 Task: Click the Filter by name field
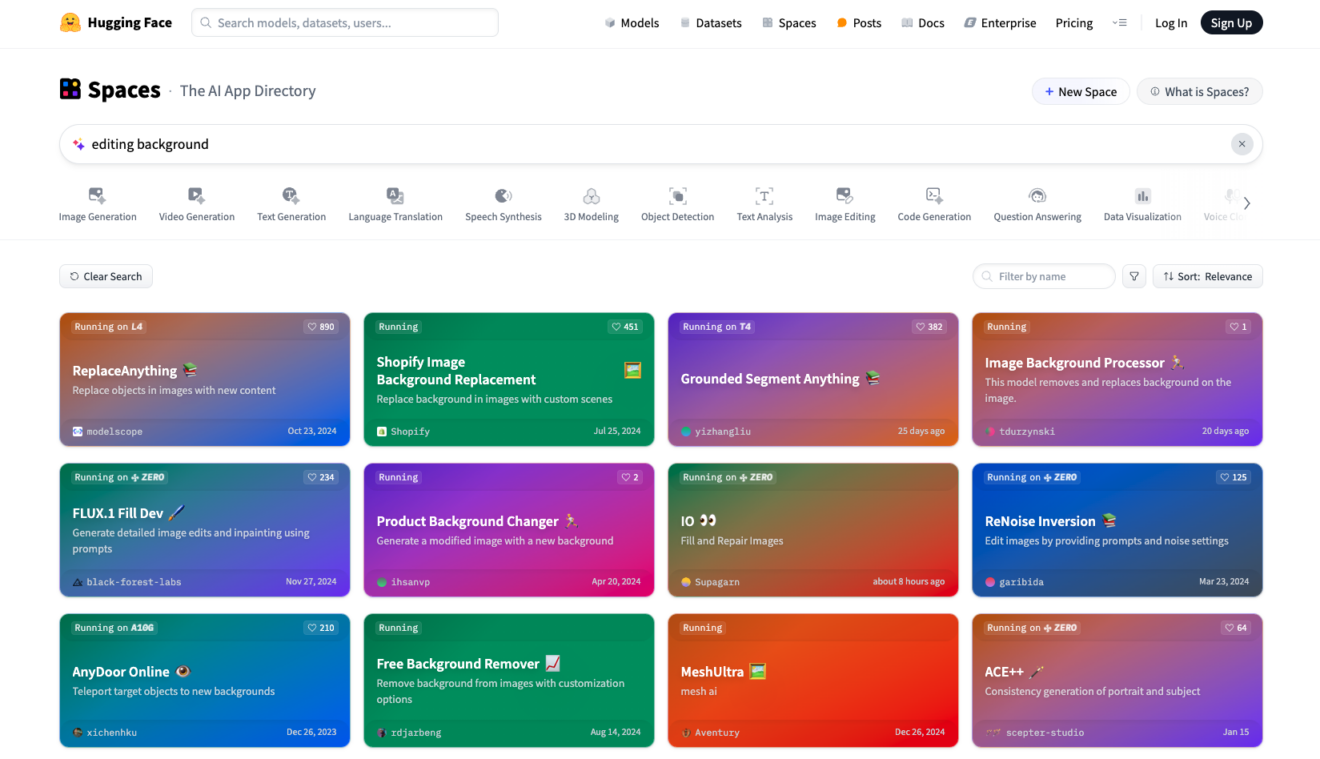click(1043, 276)
